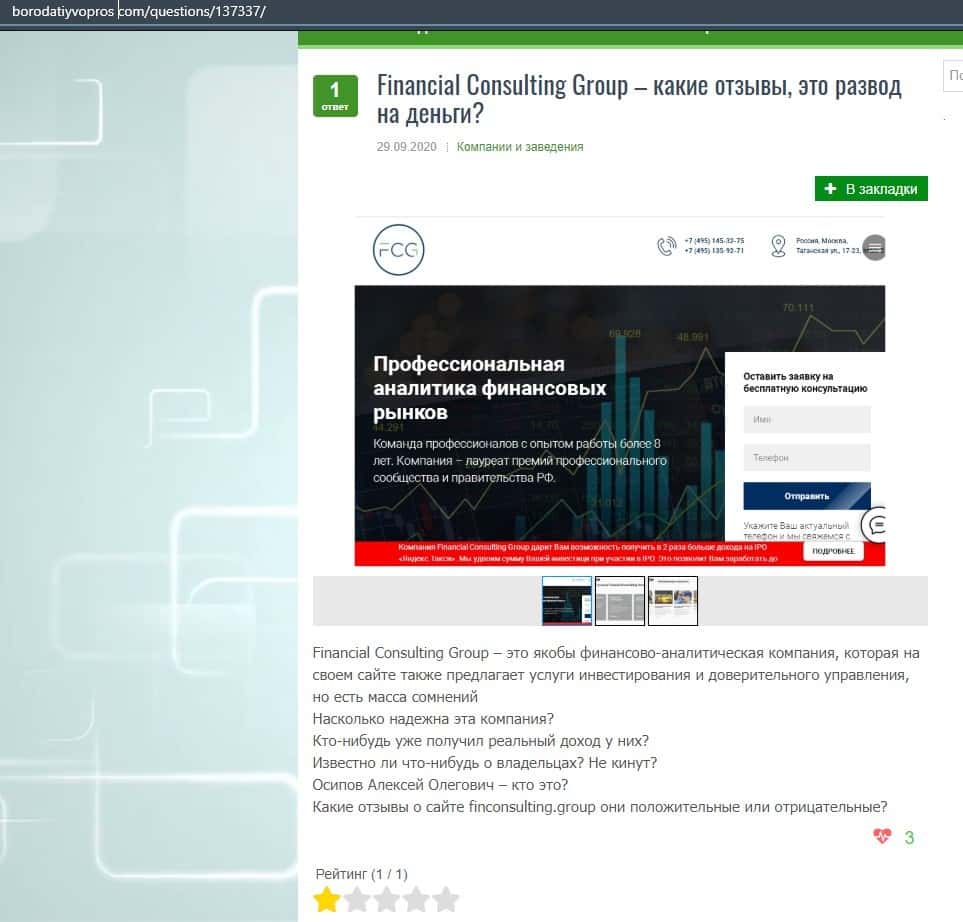This screenshot has width=963, height=922.
Task: Click the red IPO promotion banner text
Action: pyautogui.click(x=588, y=553)
